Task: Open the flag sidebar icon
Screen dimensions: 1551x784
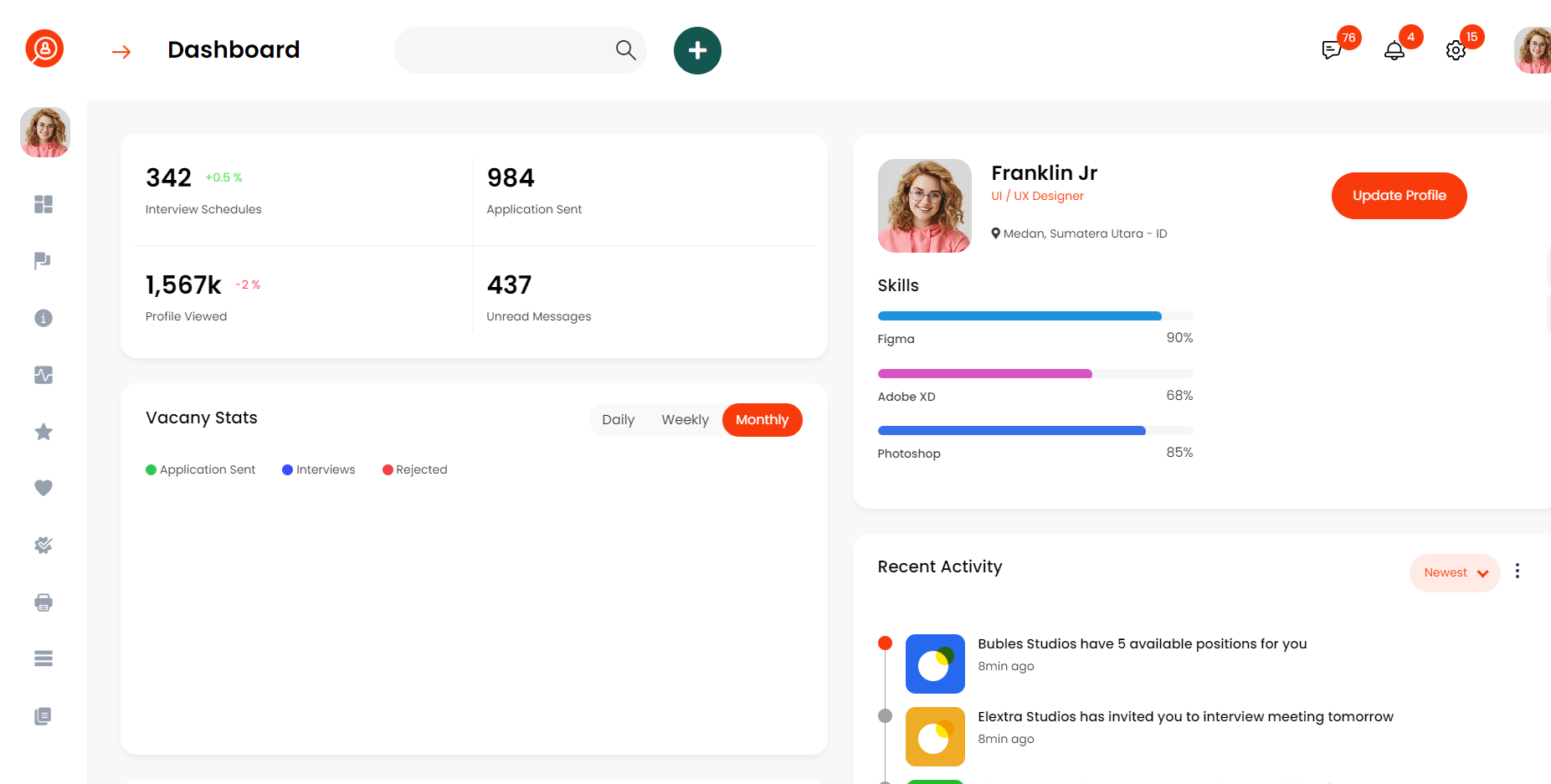Action: pos(44,261)
